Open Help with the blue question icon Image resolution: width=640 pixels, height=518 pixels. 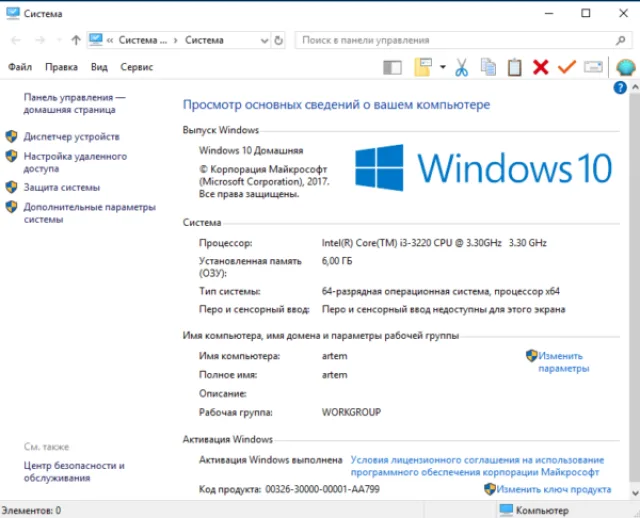(x=620, y=87)
